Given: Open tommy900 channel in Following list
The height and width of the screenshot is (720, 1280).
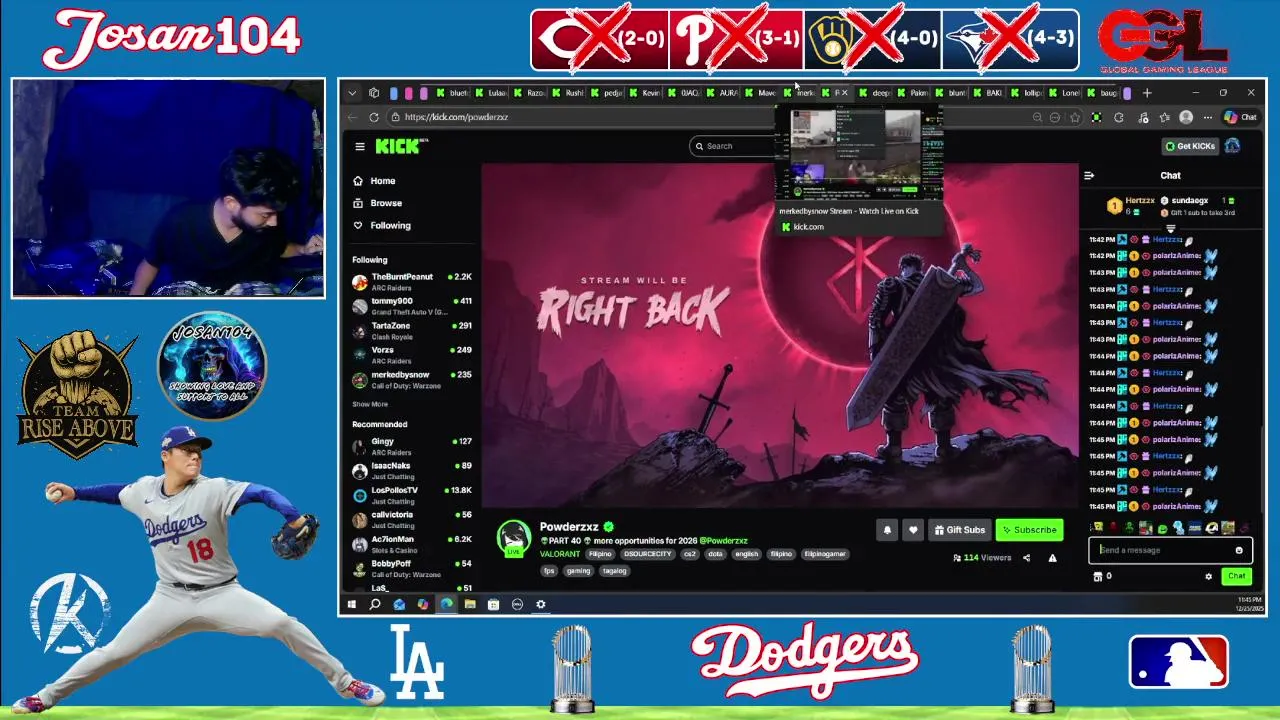Looking at the screenshot, I should 412,305.
